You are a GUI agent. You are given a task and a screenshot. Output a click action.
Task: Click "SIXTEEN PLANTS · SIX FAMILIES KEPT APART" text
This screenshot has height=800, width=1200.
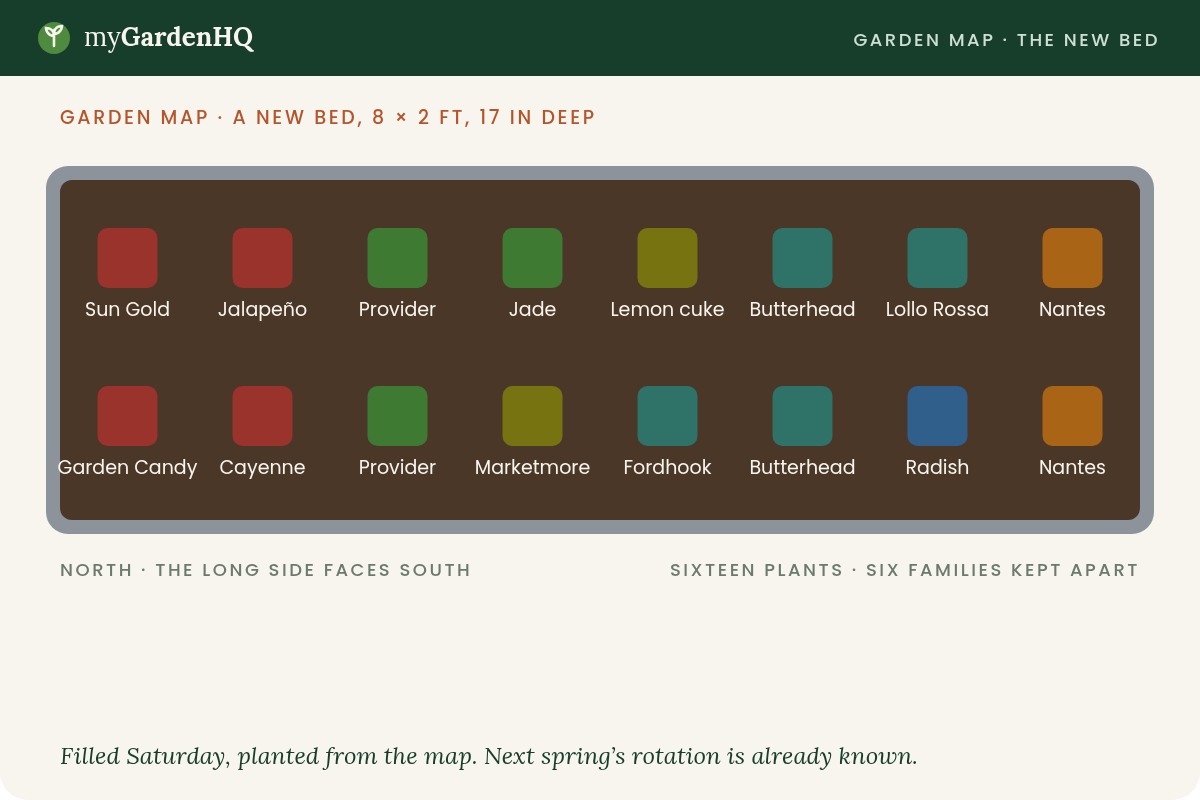click(904, 570)
